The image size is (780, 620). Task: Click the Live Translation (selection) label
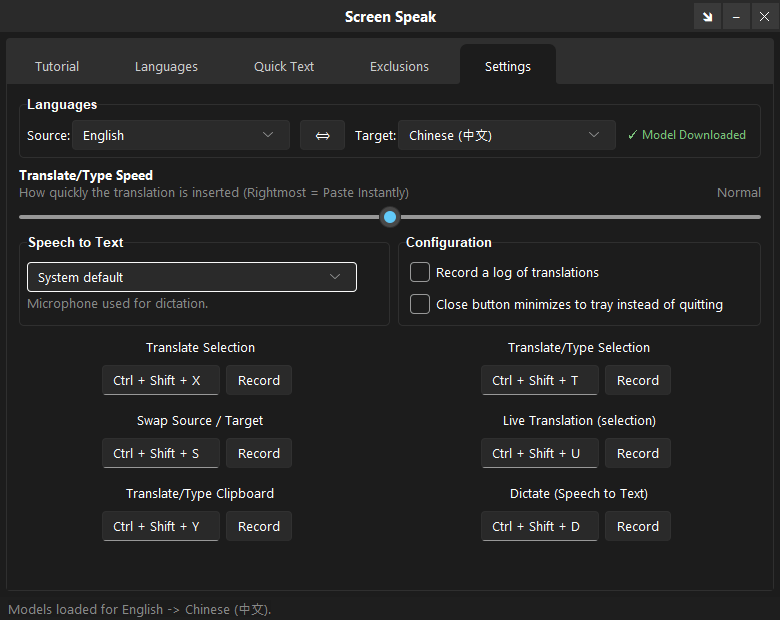point(579,420)
